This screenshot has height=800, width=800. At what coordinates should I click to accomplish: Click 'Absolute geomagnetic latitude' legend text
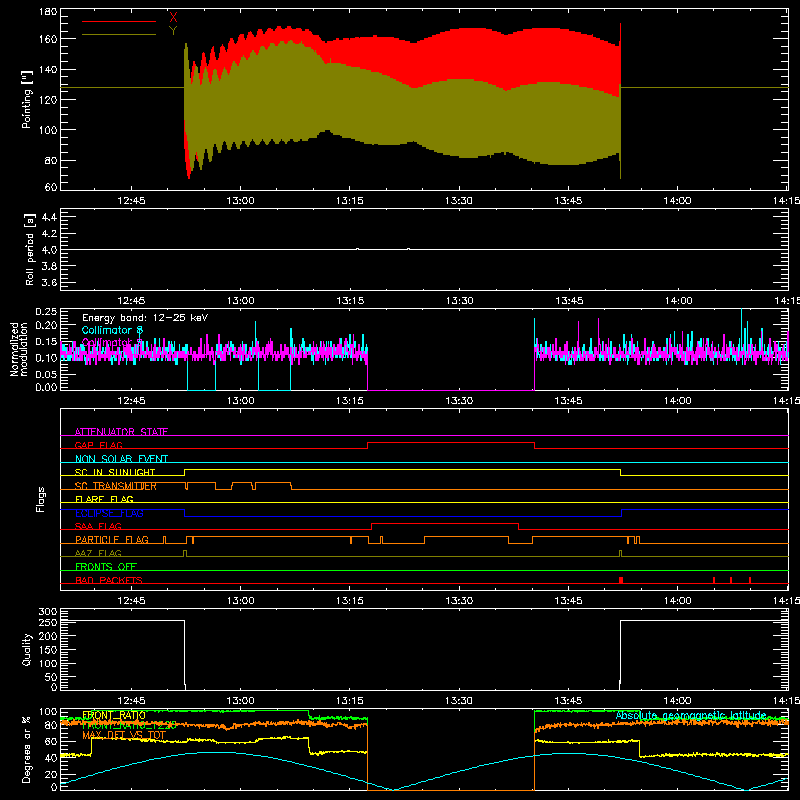691,715
